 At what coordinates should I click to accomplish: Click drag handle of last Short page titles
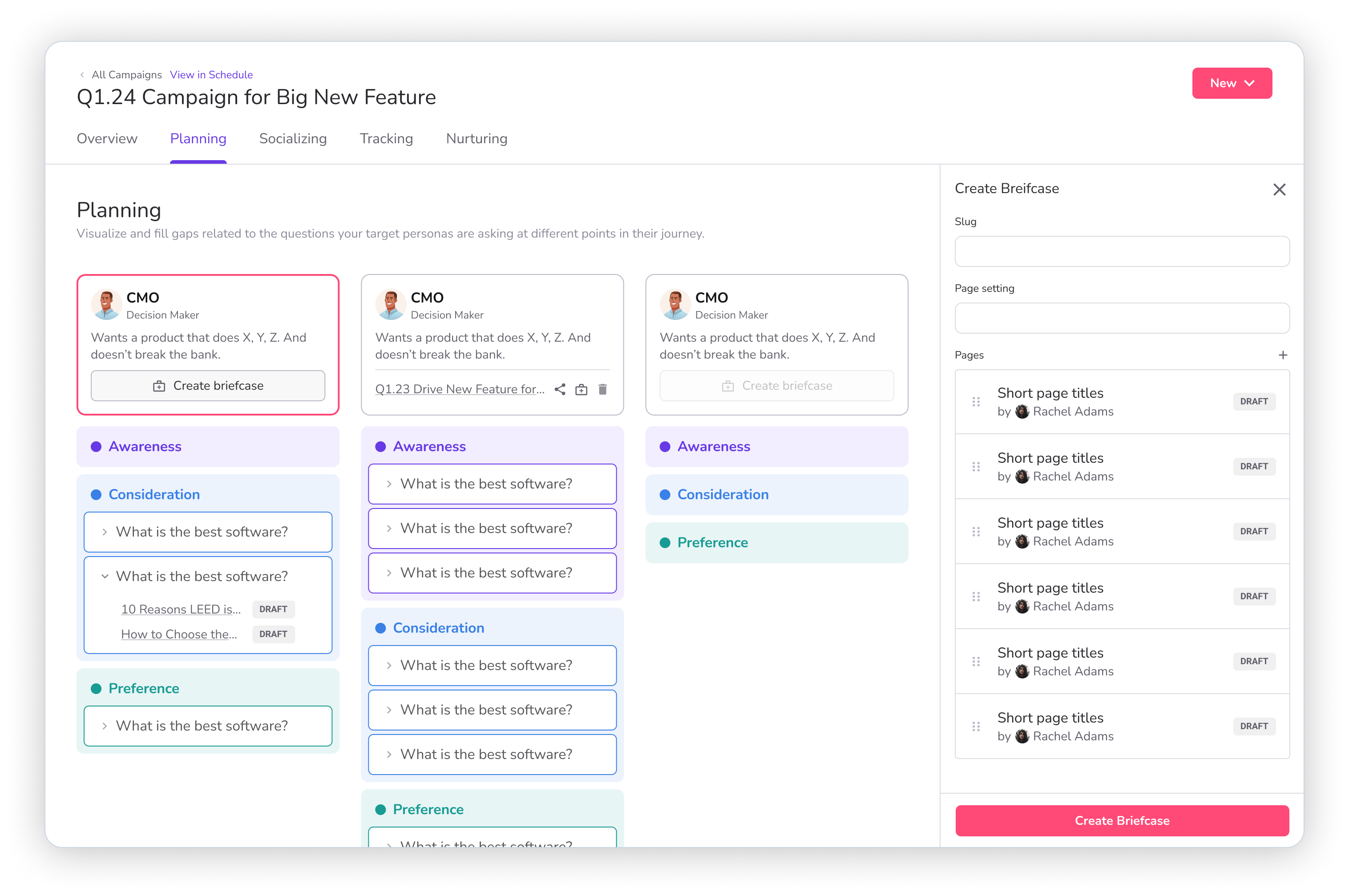pyautogui.click(x=976, y=726)
